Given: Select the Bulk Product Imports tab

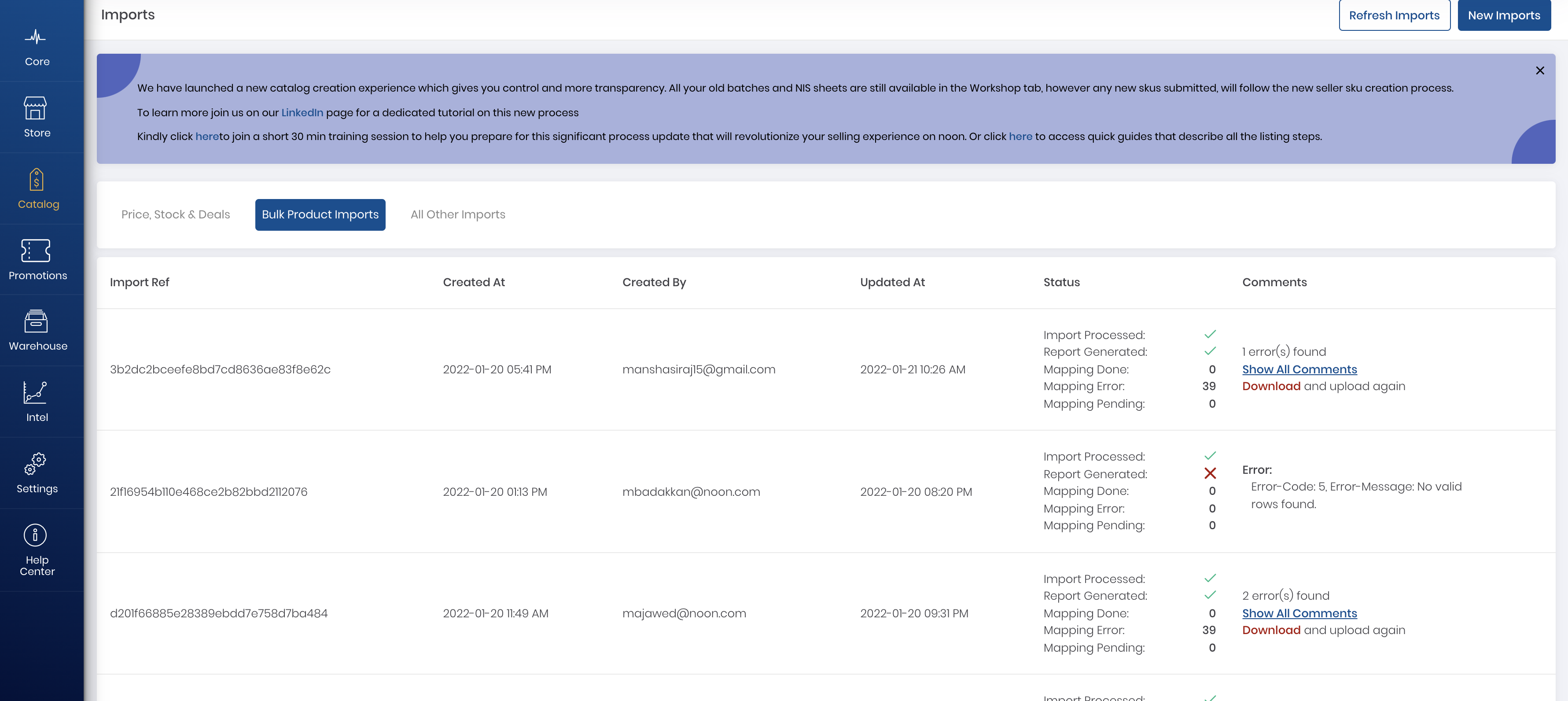Looking at the screenshot, I should 320,214.
